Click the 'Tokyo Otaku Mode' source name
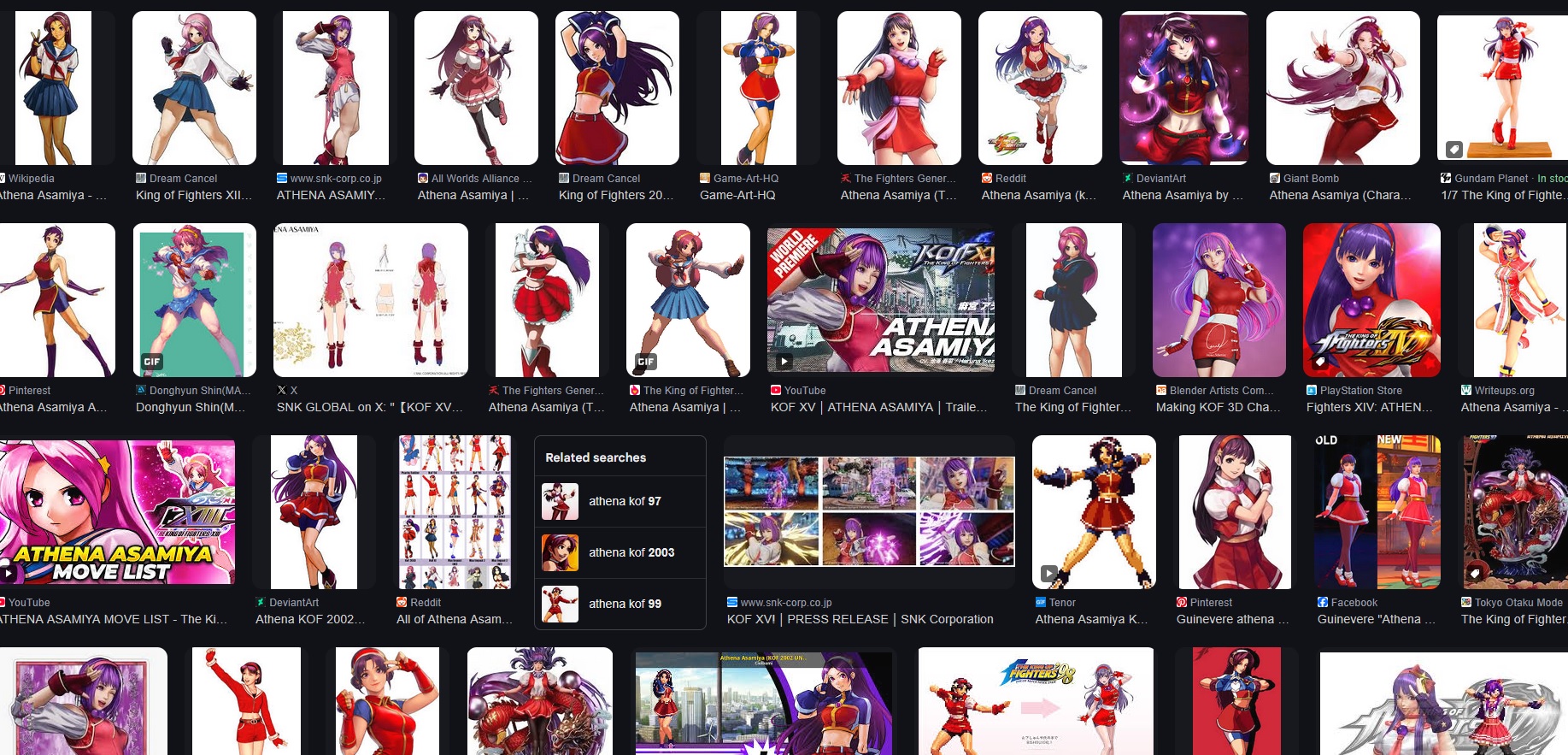 1518,602
